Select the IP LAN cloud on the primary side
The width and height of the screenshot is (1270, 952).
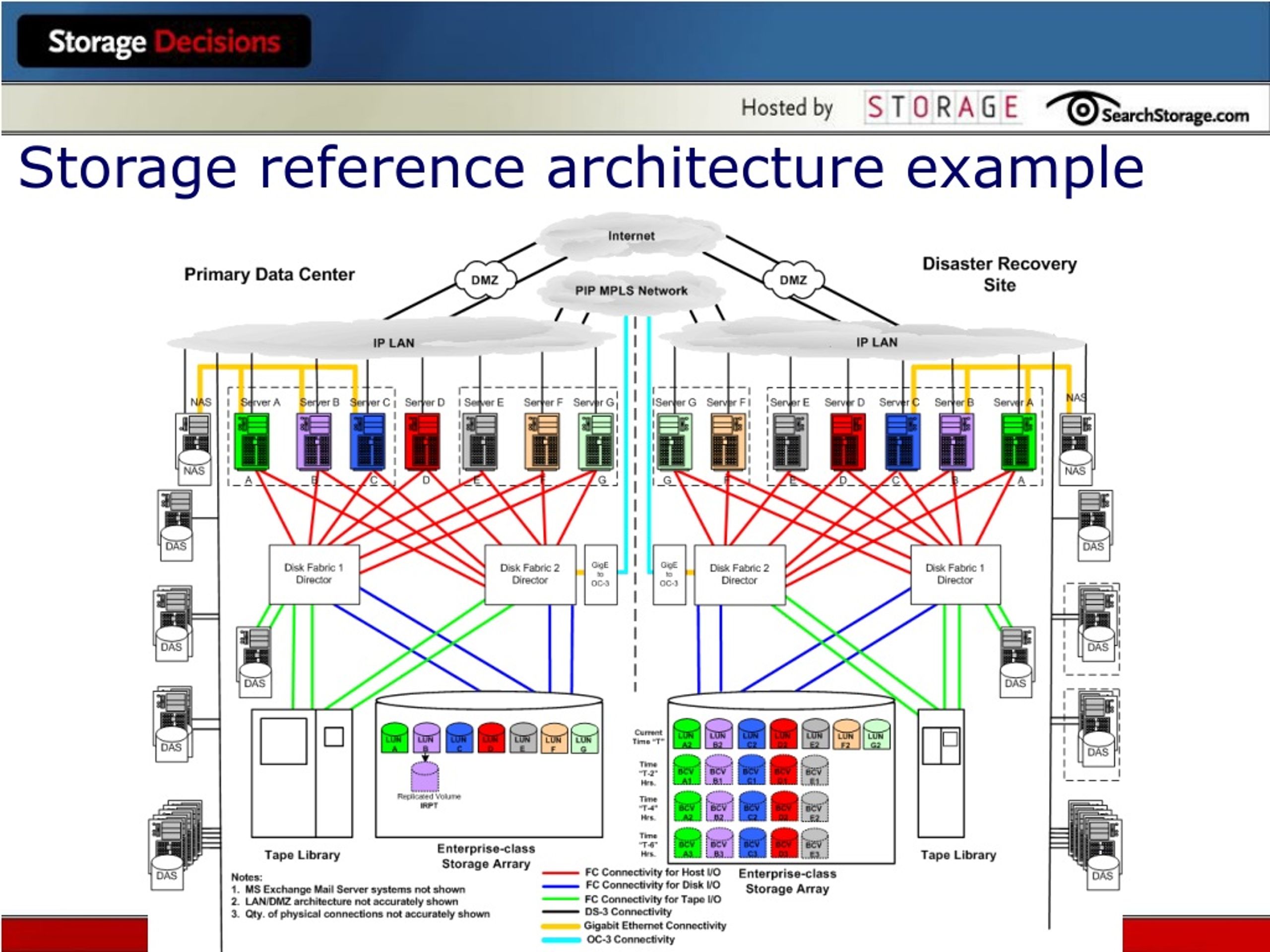coord(393,342)
